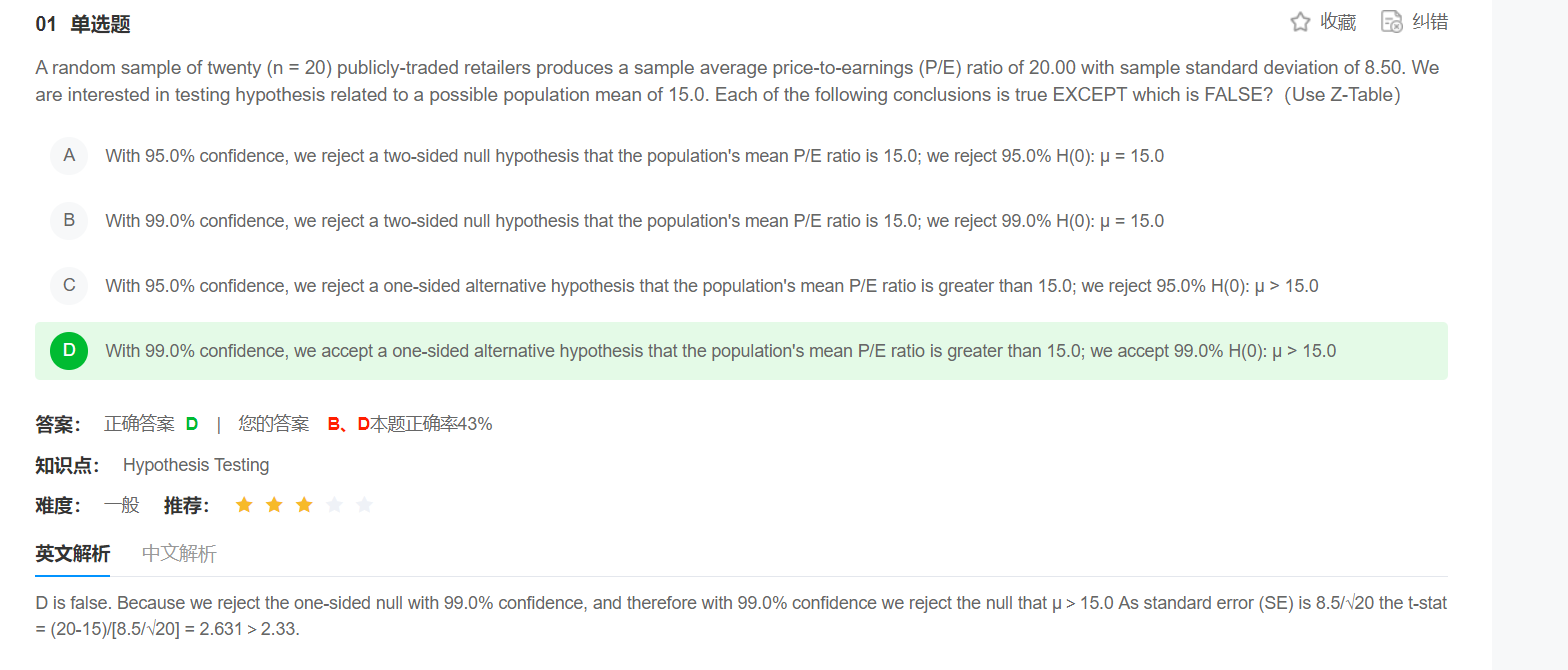Select the green option D circle
Image resolution: width=1568 pixels, height=670 pixels.
click(69, 351)
